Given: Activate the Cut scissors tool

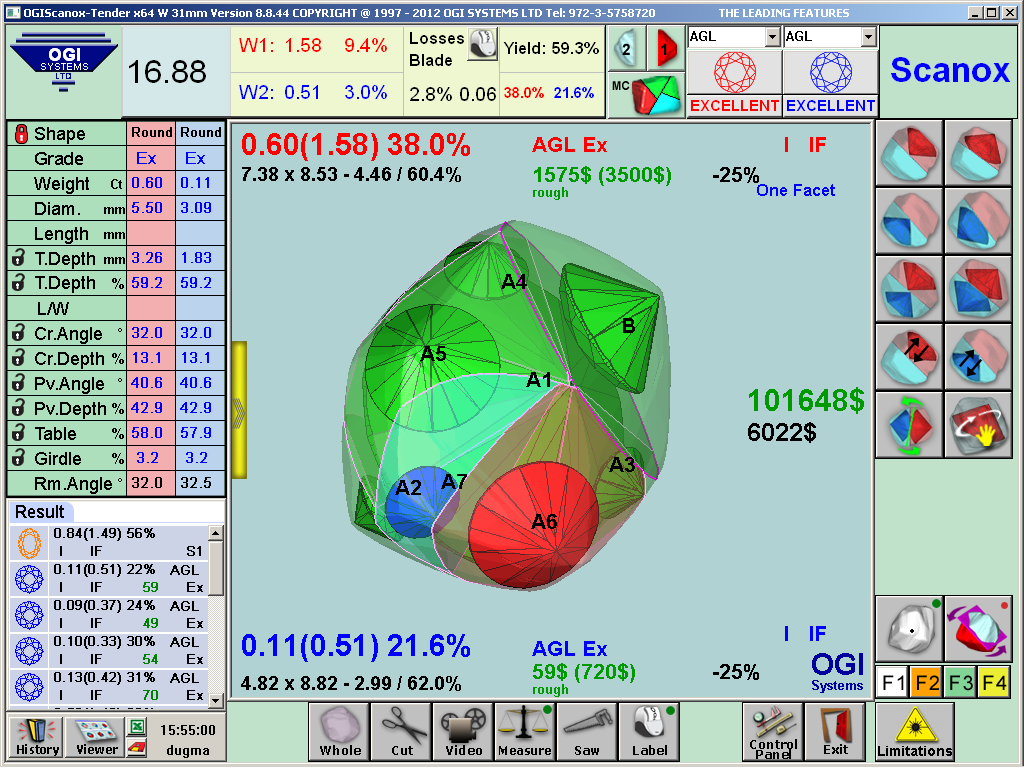Looking at the screenshot, I should tap(402, 732).
